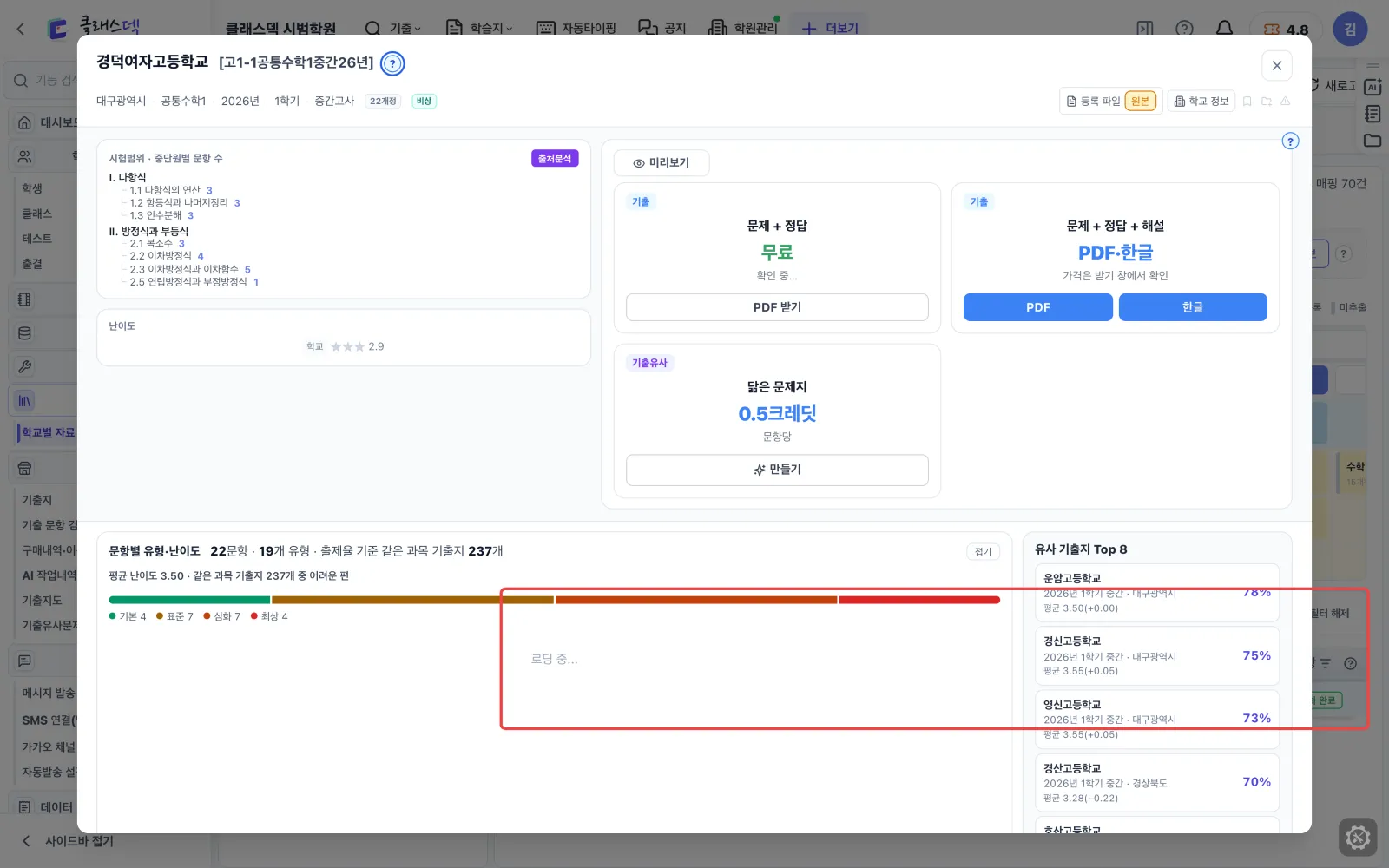1389x868 pixels.
Task: Open 등록 파일 원본
Action: pyautogui.click(x=1111, y=102)
